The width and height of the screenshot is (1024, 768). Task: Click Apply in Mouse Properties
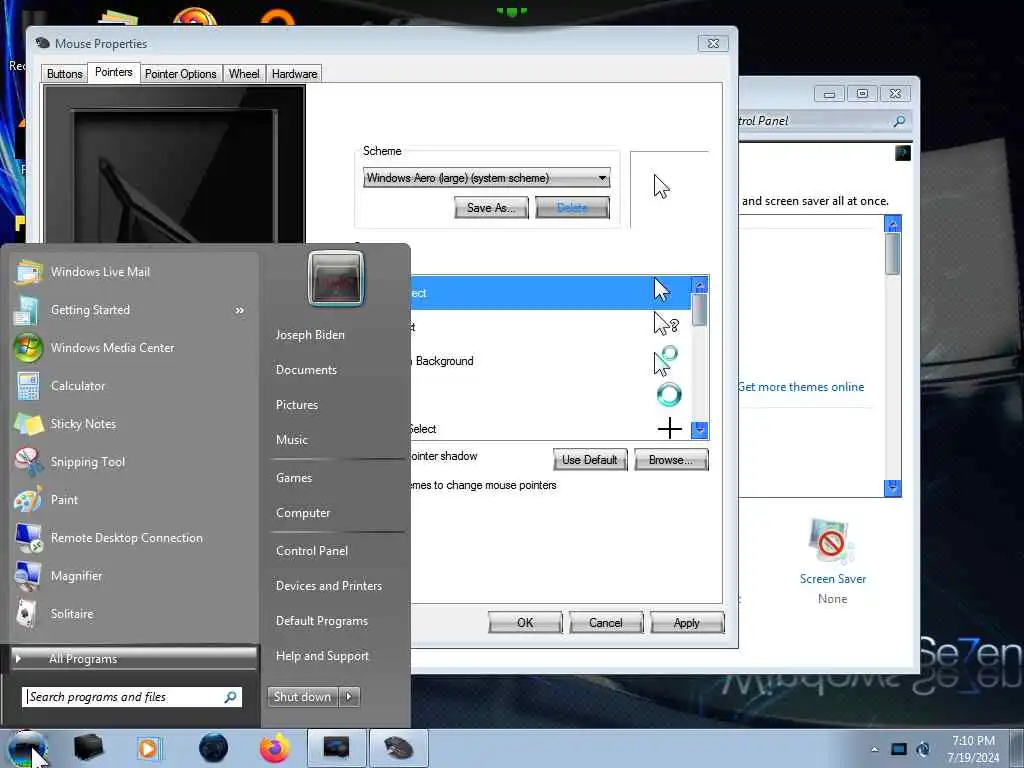point(687,622)
